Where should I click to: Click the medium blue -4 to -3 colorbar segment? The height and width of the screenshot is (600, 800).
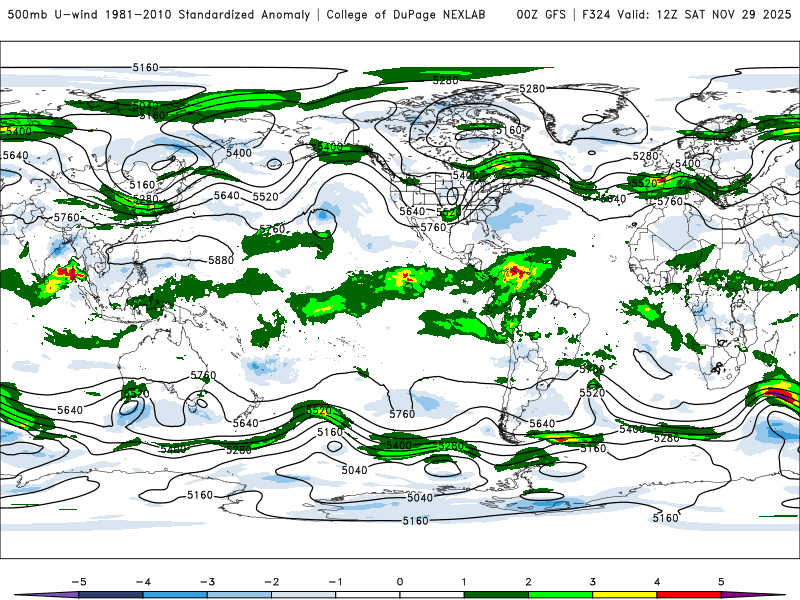click(x=175, y=595)
